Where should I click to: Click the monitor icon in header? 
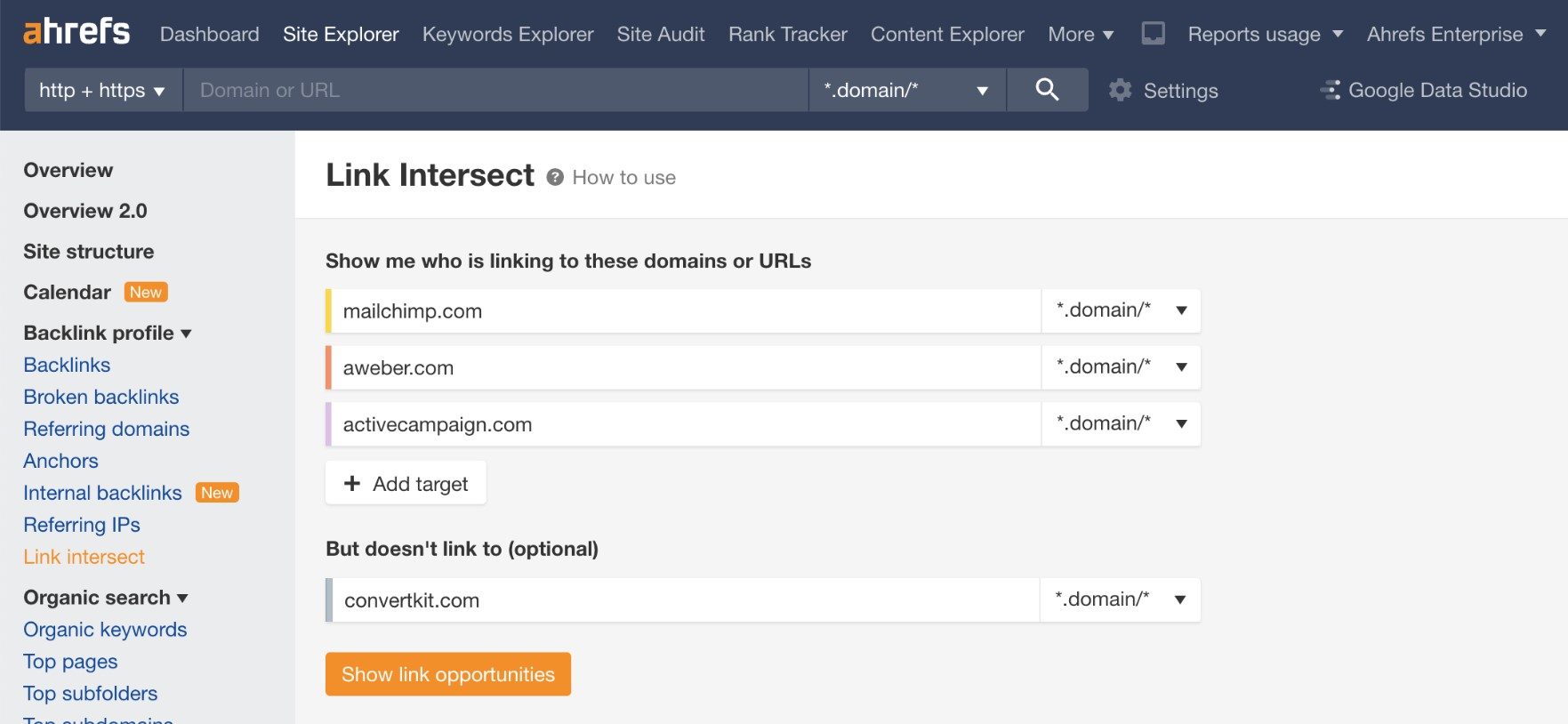[1153, 34]
